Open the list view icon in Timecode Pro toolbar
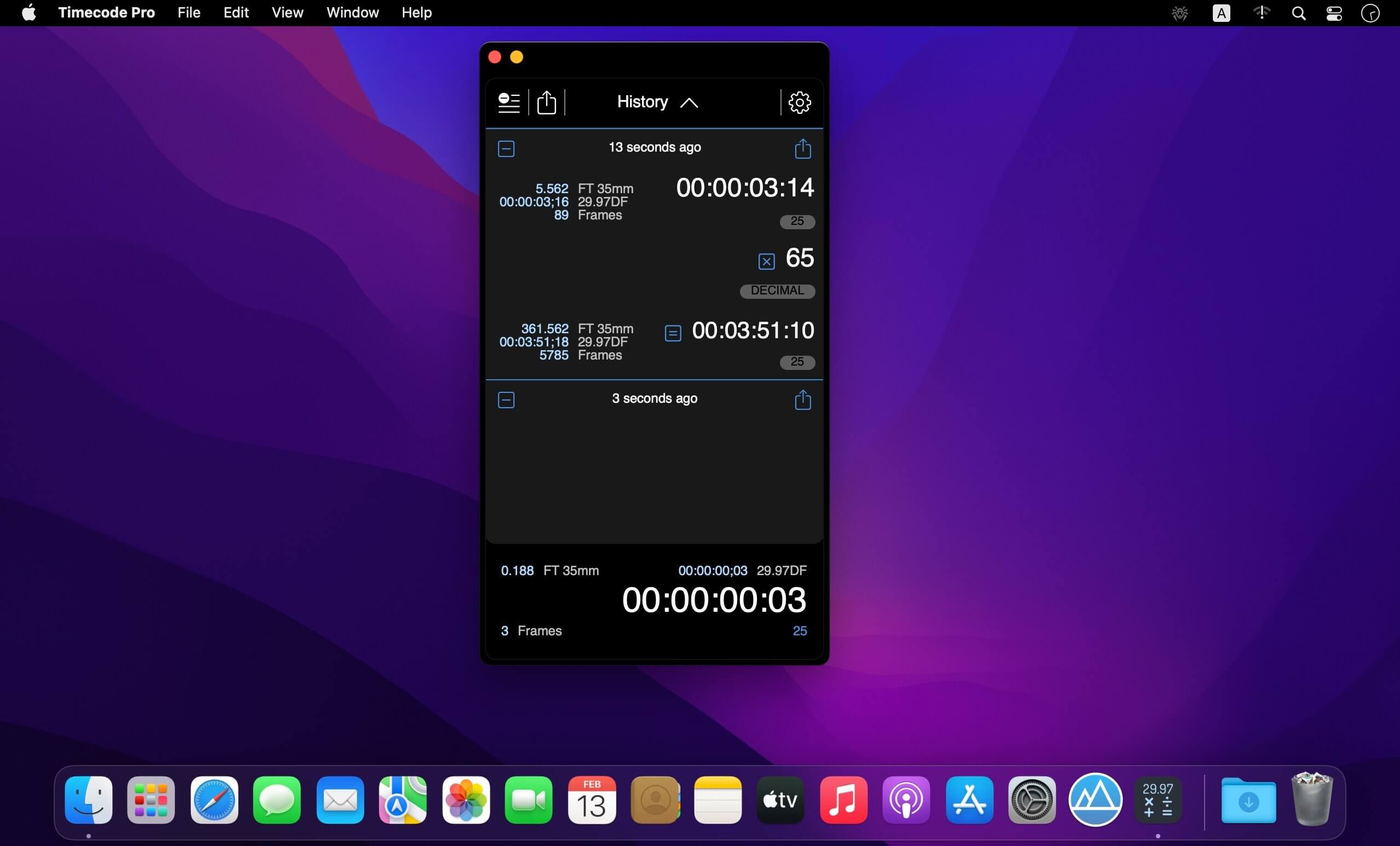The height and width of the screenshot is (846, 1400). 508,103
